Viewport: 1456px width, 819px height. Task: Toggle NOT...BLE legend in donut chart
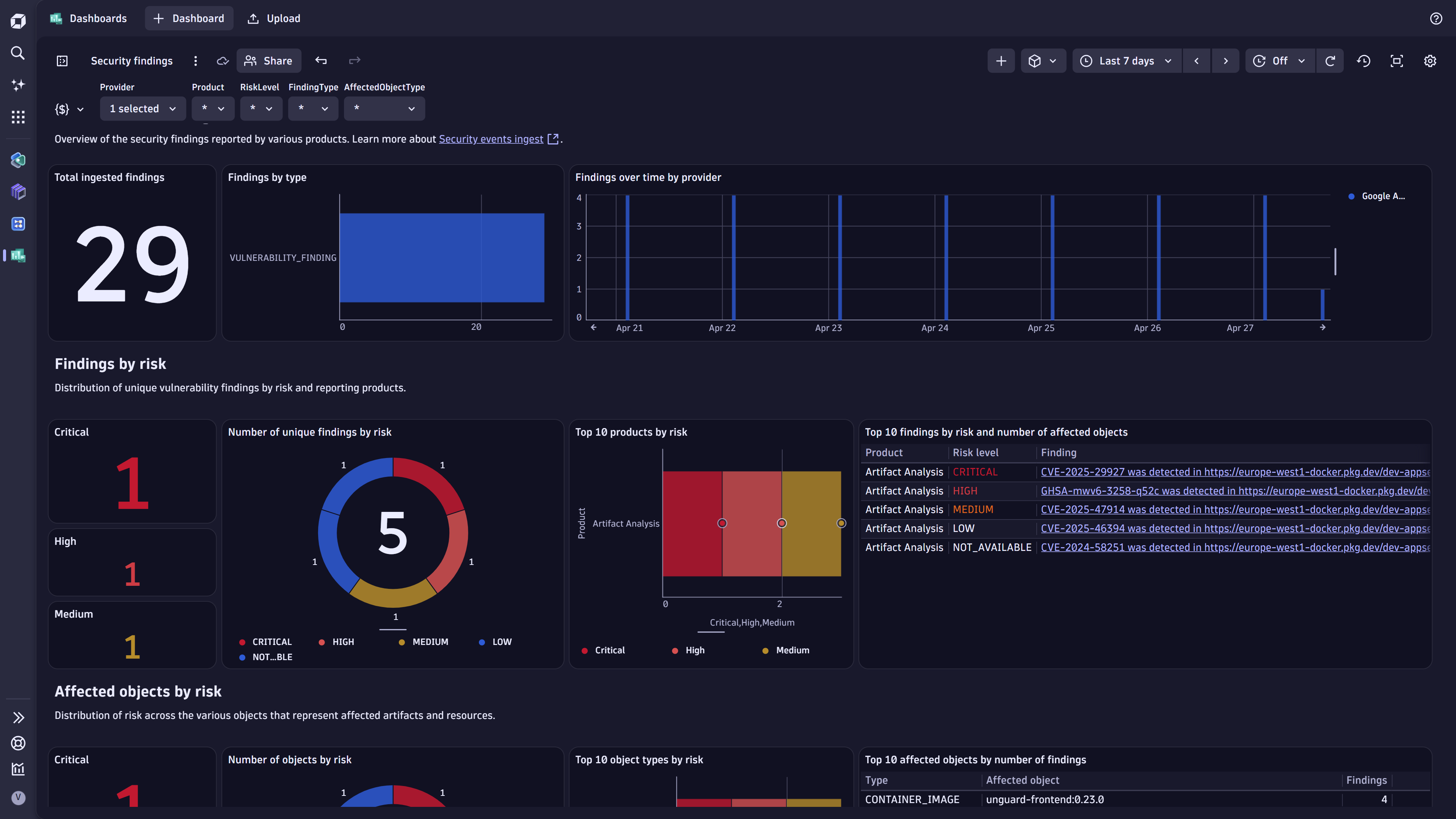(266, 657)
